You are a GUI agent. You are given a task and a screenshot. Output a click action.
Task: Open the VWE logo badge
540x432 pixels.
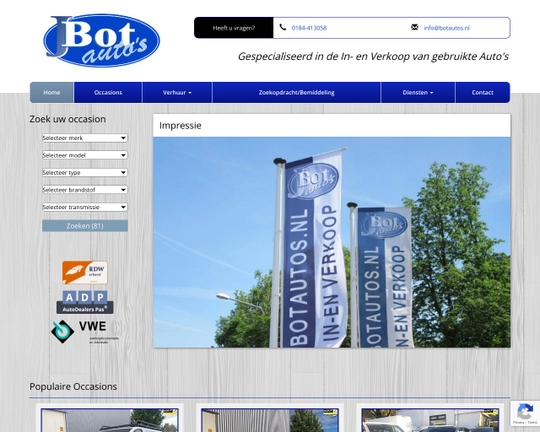click(x=85, y=332)
